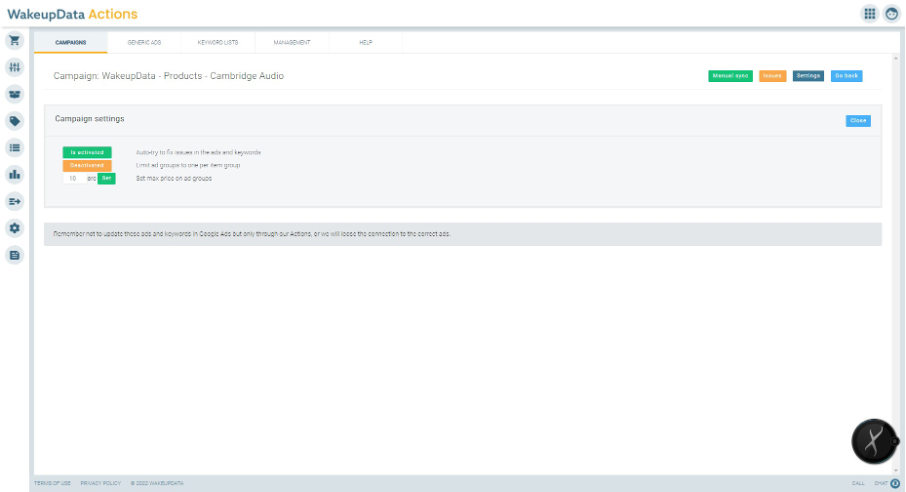Click the 'Limit ad groups to one per item group' label

tap(188, 165)
